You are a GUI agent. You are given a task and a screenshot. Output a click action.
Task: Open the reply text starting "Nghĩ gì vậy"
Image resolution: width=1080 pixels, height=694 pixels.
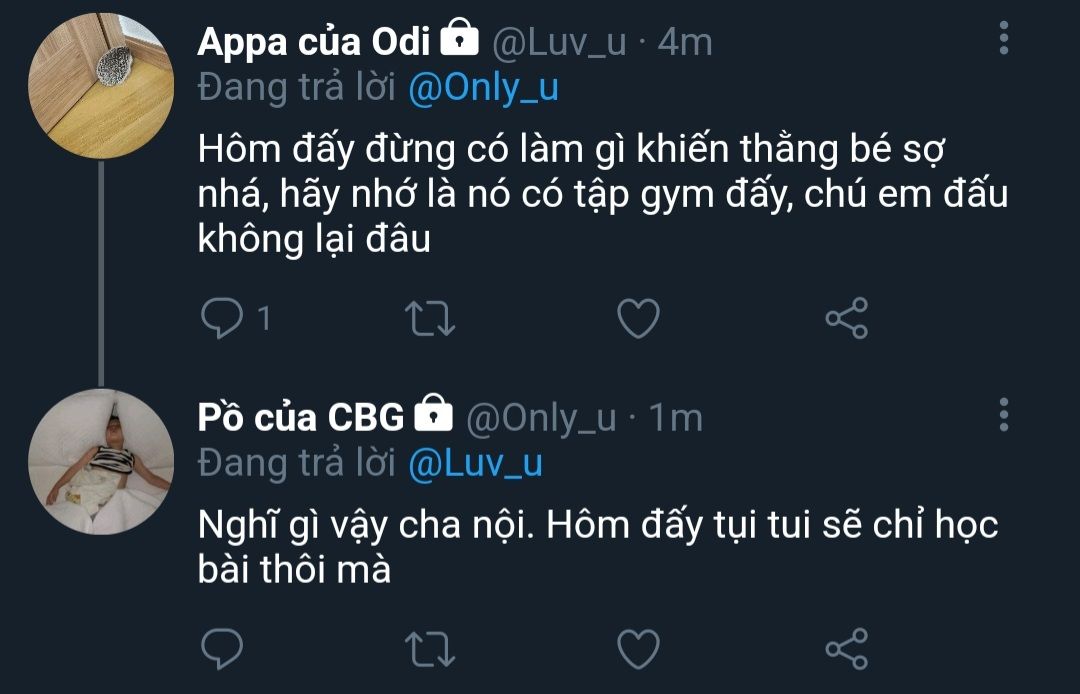click(x=595, y=547)
